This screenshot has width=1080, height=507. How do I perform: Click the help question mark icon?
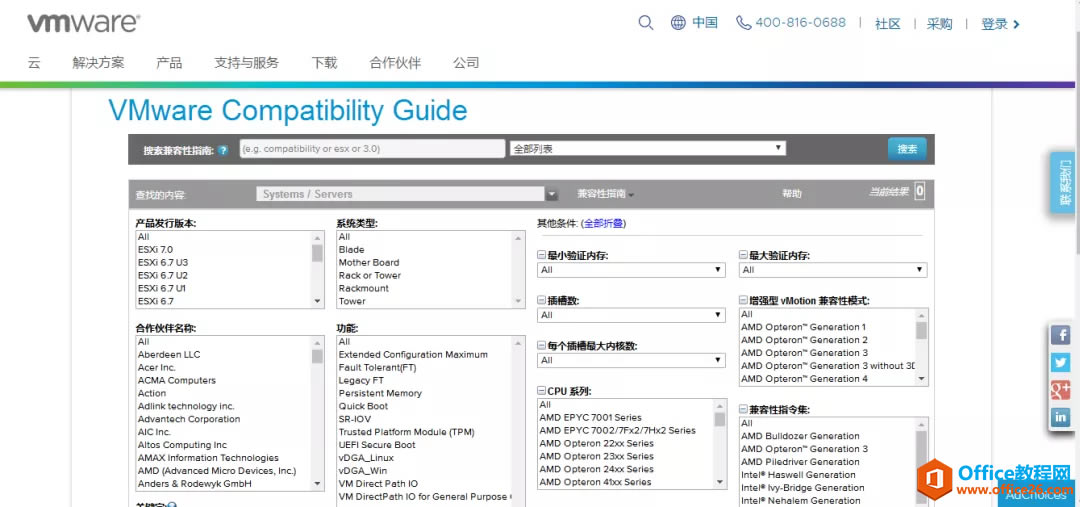tap(222, 150)
